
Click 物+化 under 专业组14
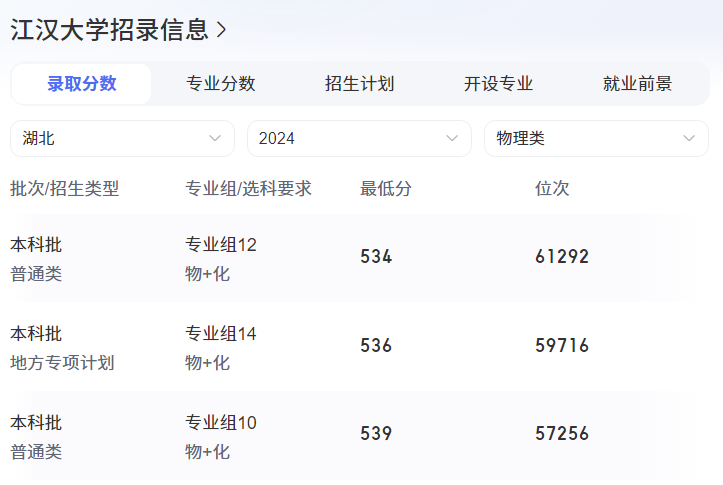click(x=207, y=363)
